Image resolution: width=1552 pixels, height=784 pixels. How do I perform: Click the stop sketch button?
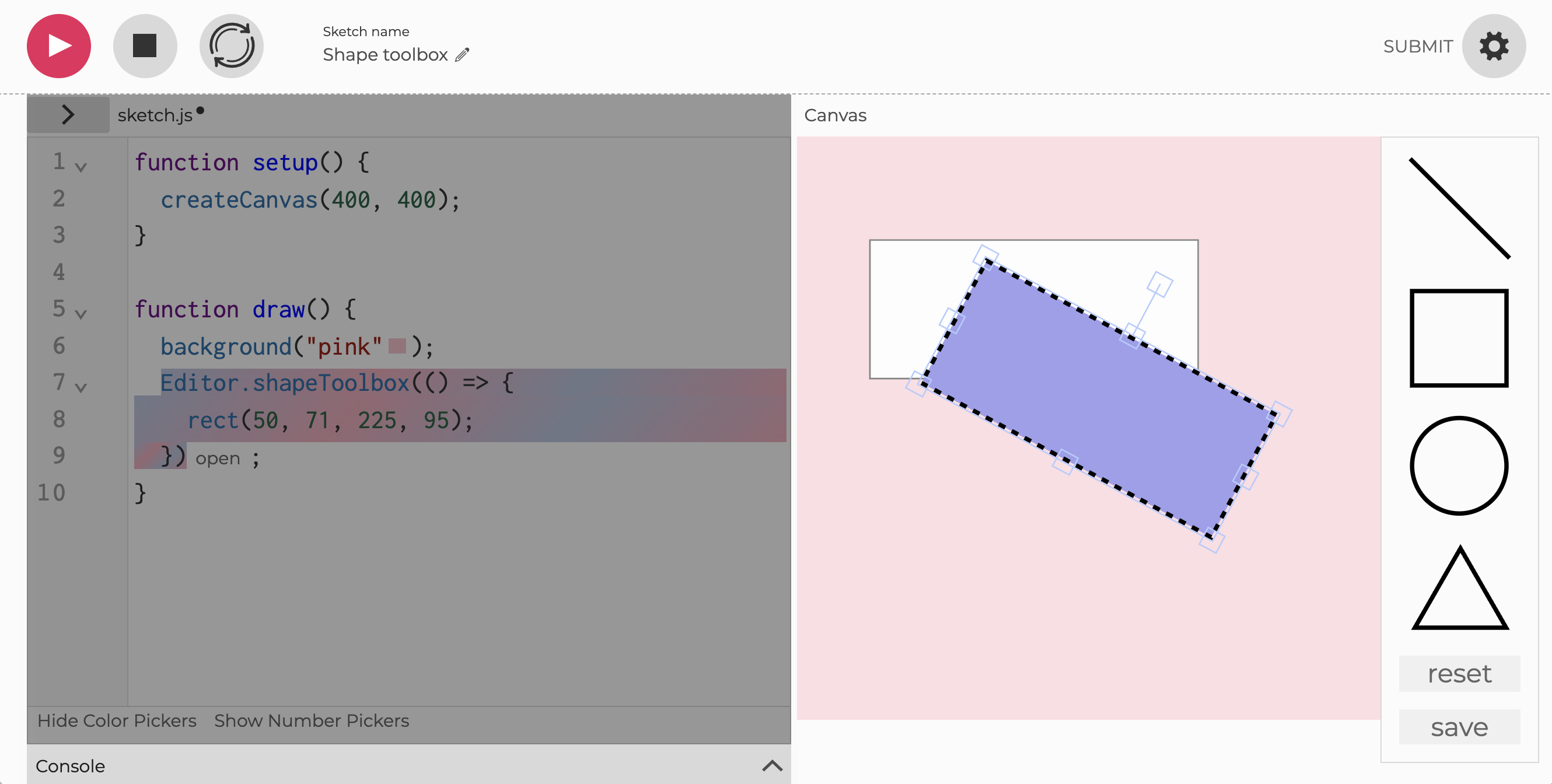pos(145,45)
